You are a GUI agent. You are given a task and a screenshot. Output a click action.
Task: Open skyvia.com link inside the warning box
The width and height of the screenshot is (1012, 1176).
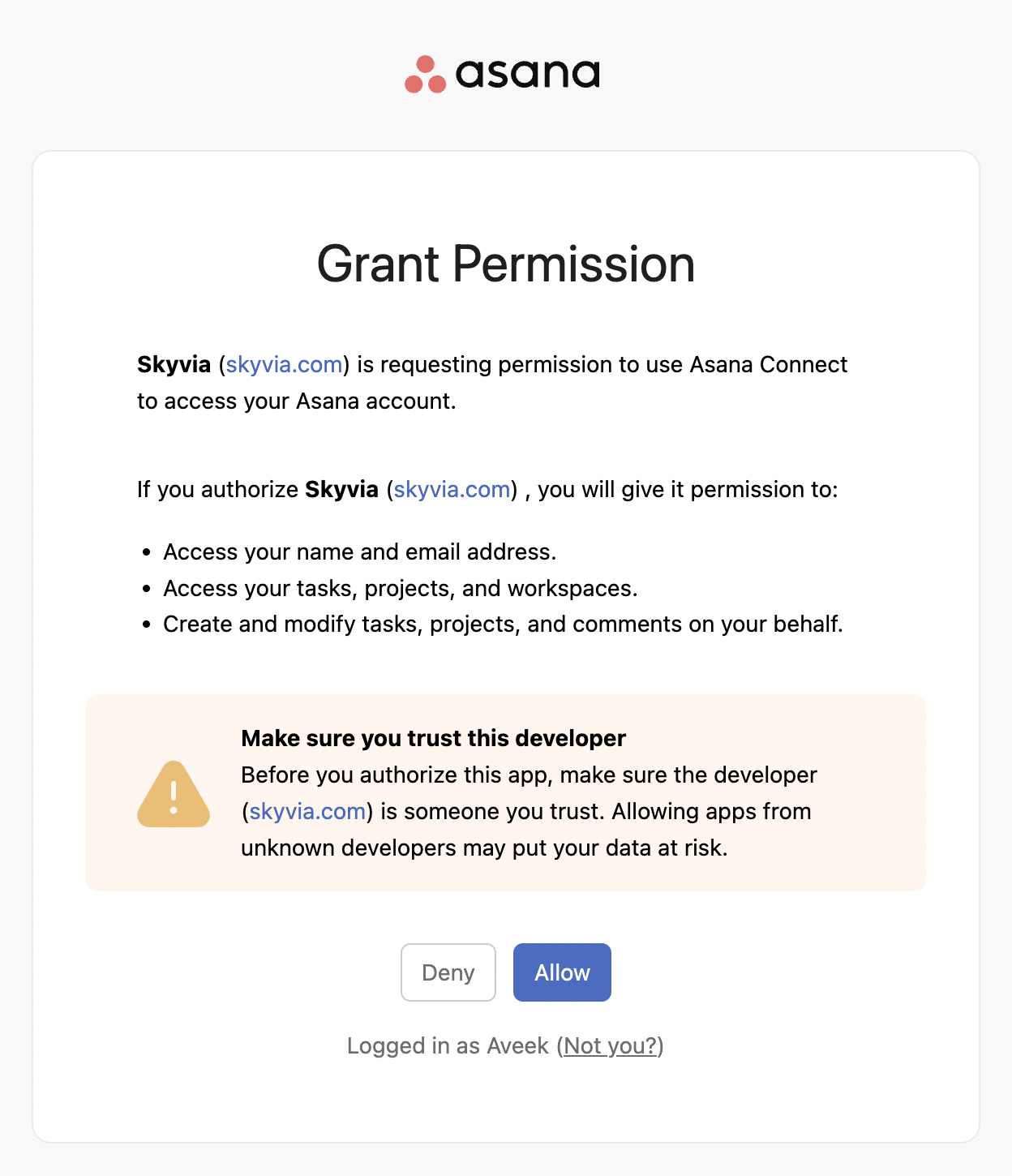coord(307,812)
